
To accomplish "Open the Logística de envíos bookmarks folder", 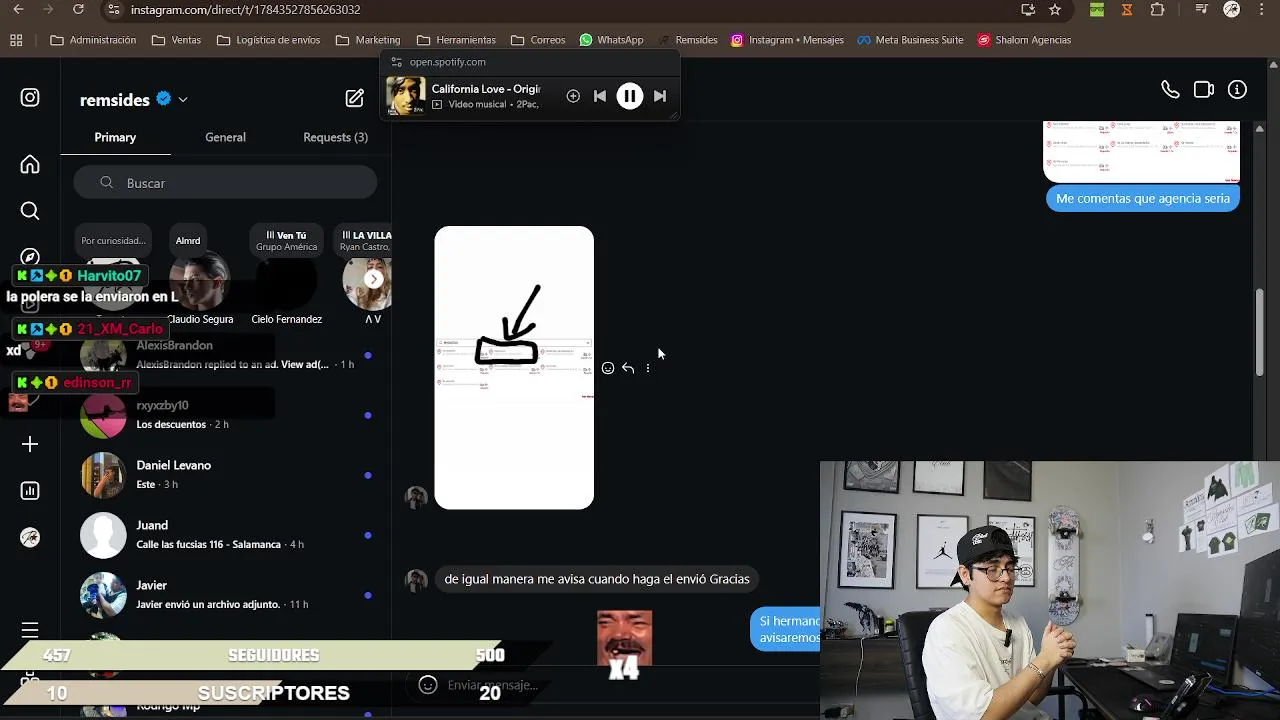I will pos(269,40).
